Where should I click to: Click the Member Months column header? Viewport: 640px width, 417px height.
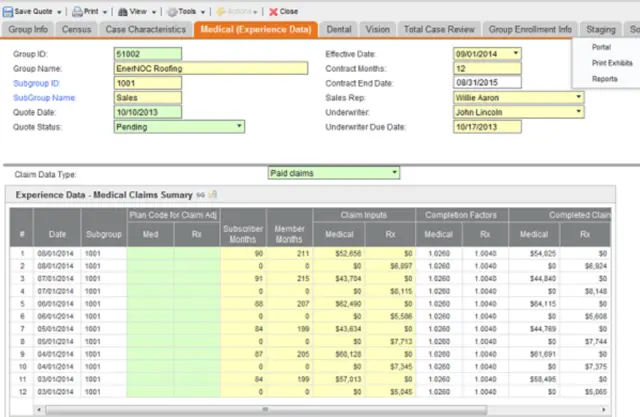pos(289,228)
